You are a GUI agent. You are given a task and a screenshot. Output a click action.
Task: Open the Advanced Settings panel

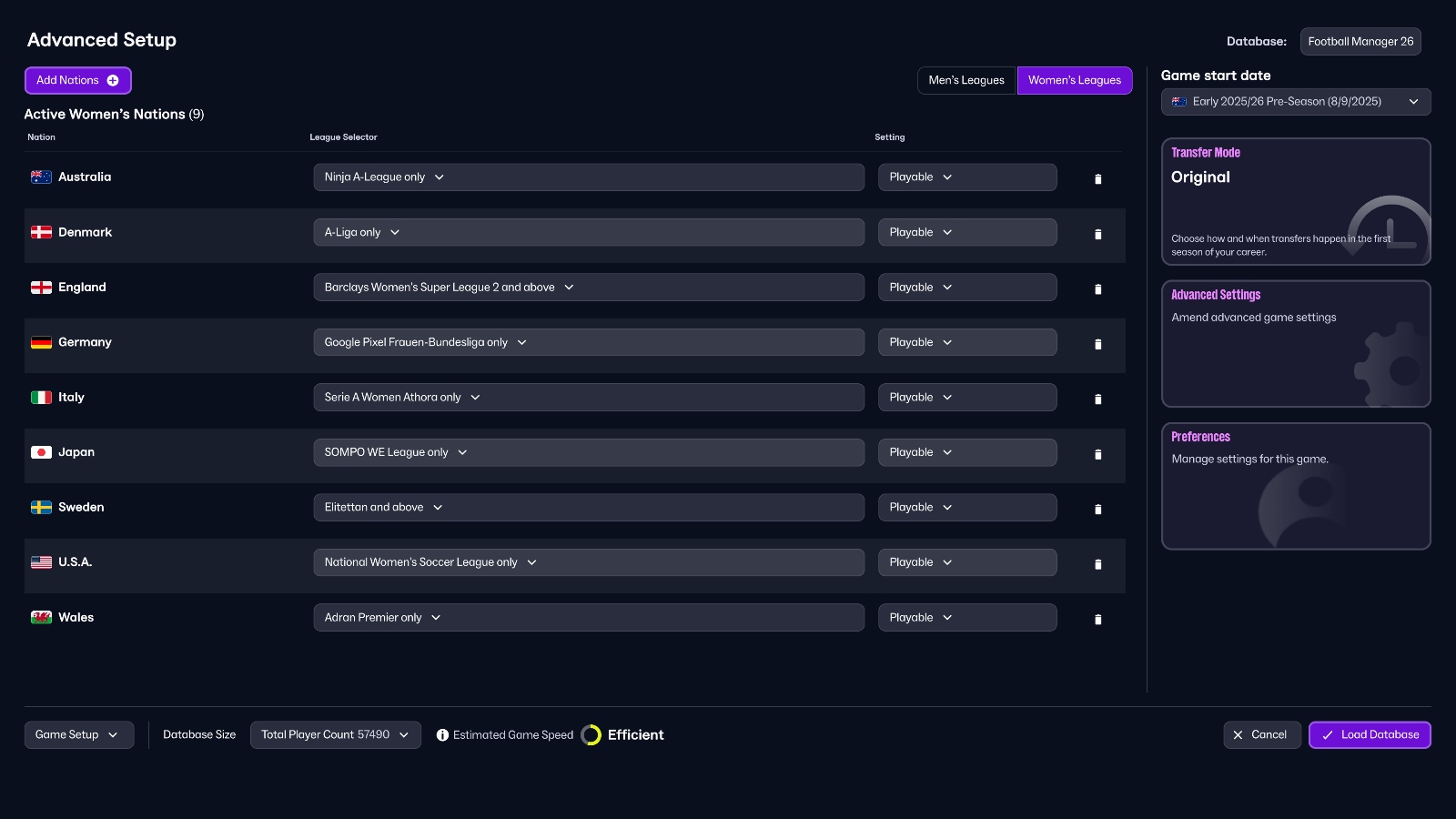[1295, 344]
